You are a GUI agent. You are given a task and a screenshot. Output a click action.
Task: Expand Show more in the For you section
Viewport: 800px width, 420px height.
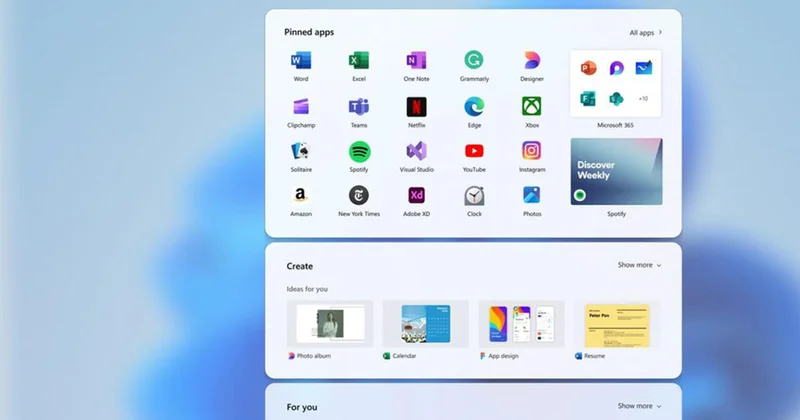tap(639, 406)
